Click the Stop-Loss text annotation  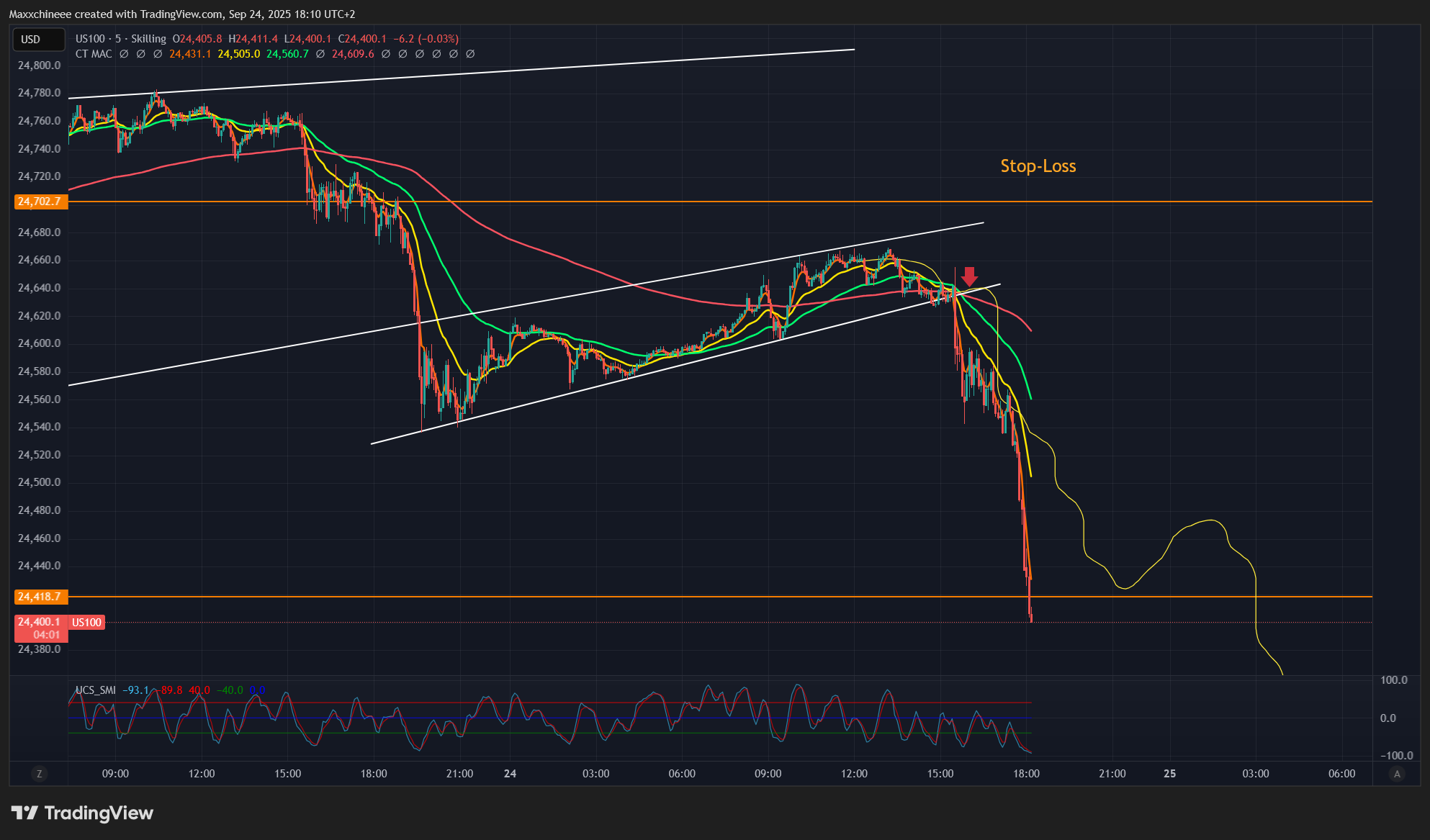pos(1038,166)
